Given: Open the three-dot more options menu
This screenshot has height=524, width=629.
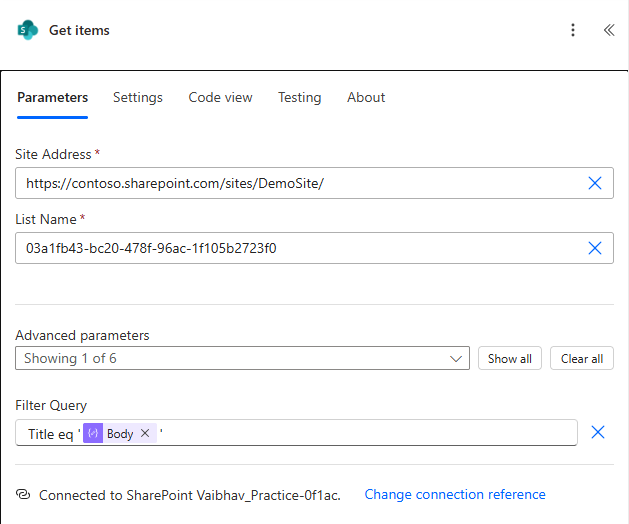Looking at the screenshot, I should point(573,30).
